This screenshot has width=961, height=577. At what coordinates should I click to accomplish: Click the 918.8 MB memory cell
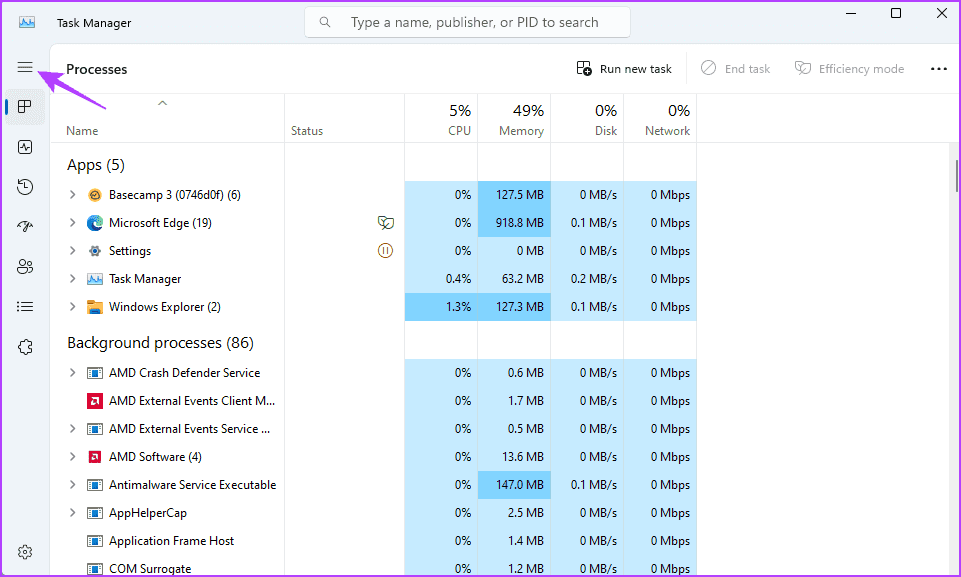514,223
